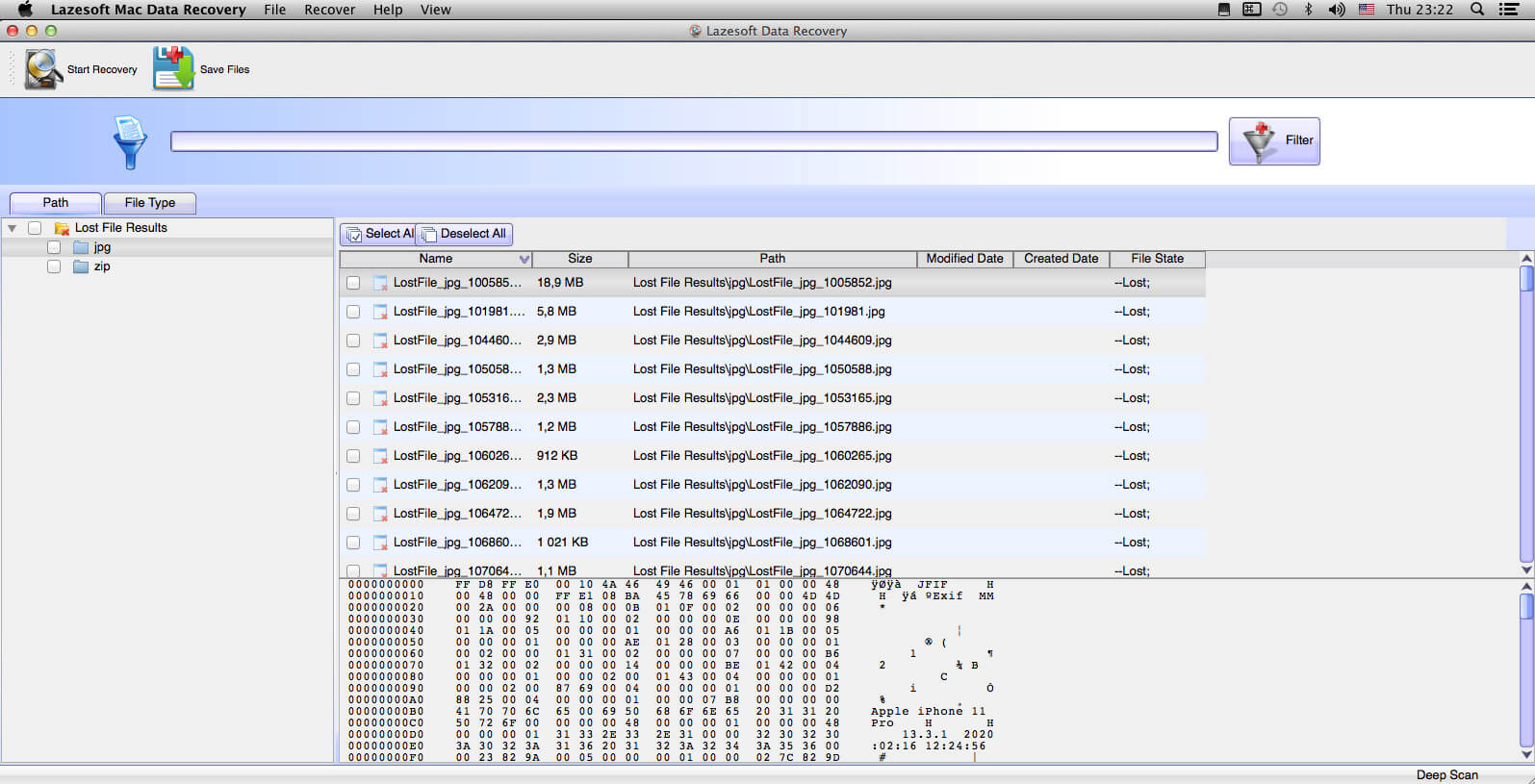The image size is (1535, 784).
Task: Click the blue funnel filter icon beside the search field
Action: pos(130,141)
